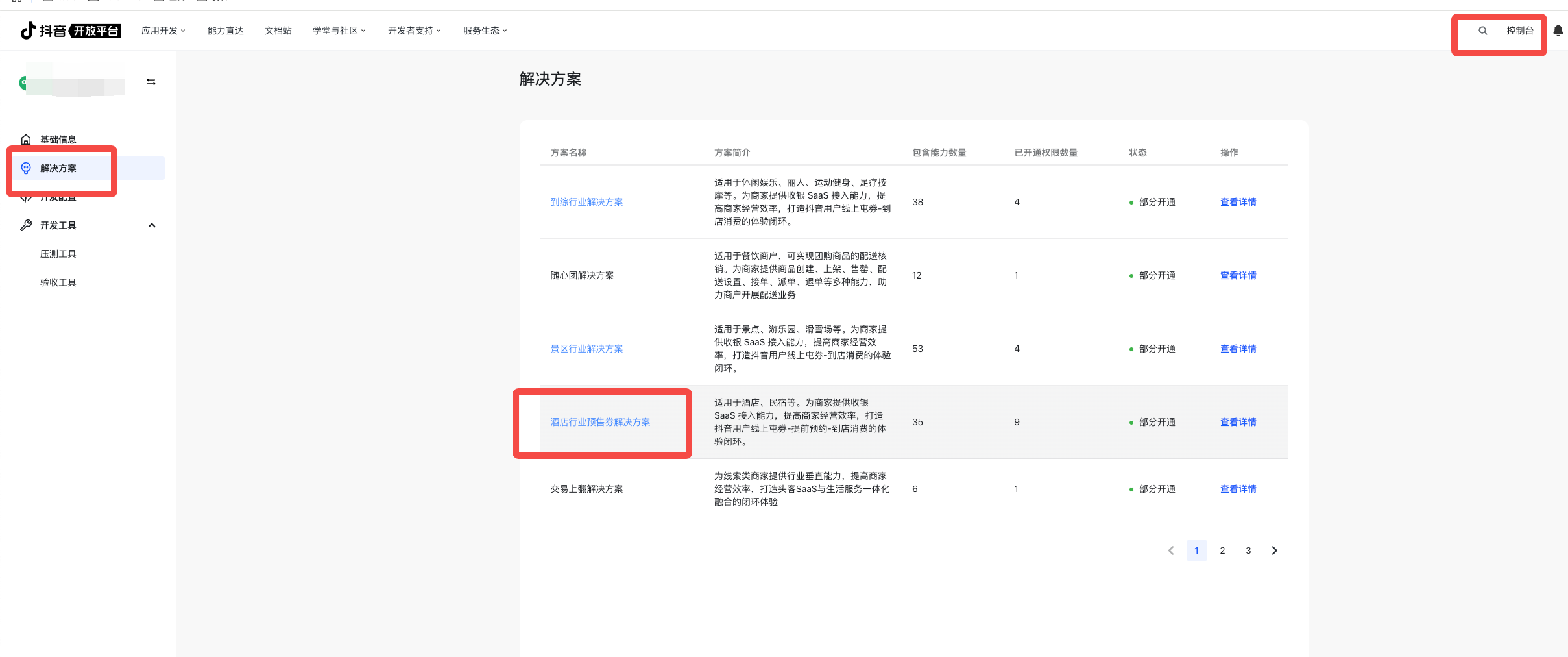Go to next page arrow
Viewport: 1568px width, 657px height.
(x=1274, y=551)
